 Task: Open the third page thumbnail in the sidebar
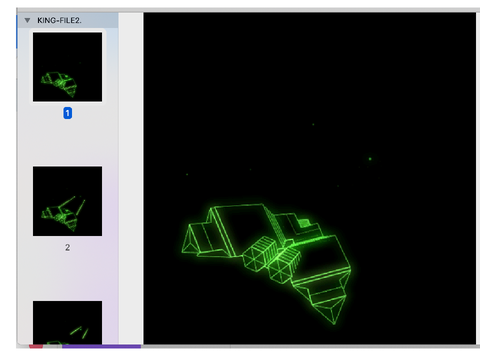(x=68, y=322)
